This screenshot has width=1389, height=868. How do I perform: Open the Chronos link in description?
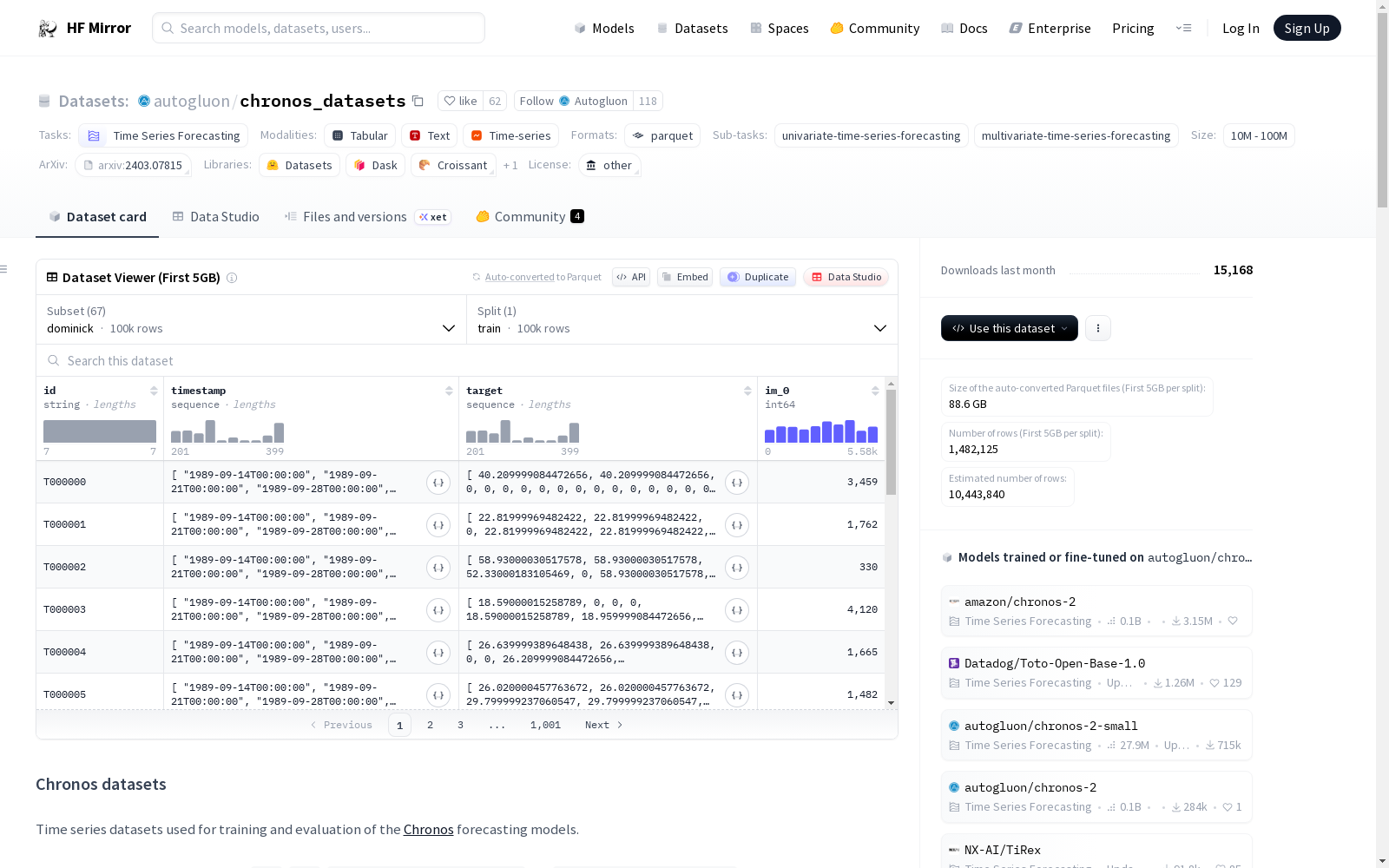(428, 829)
